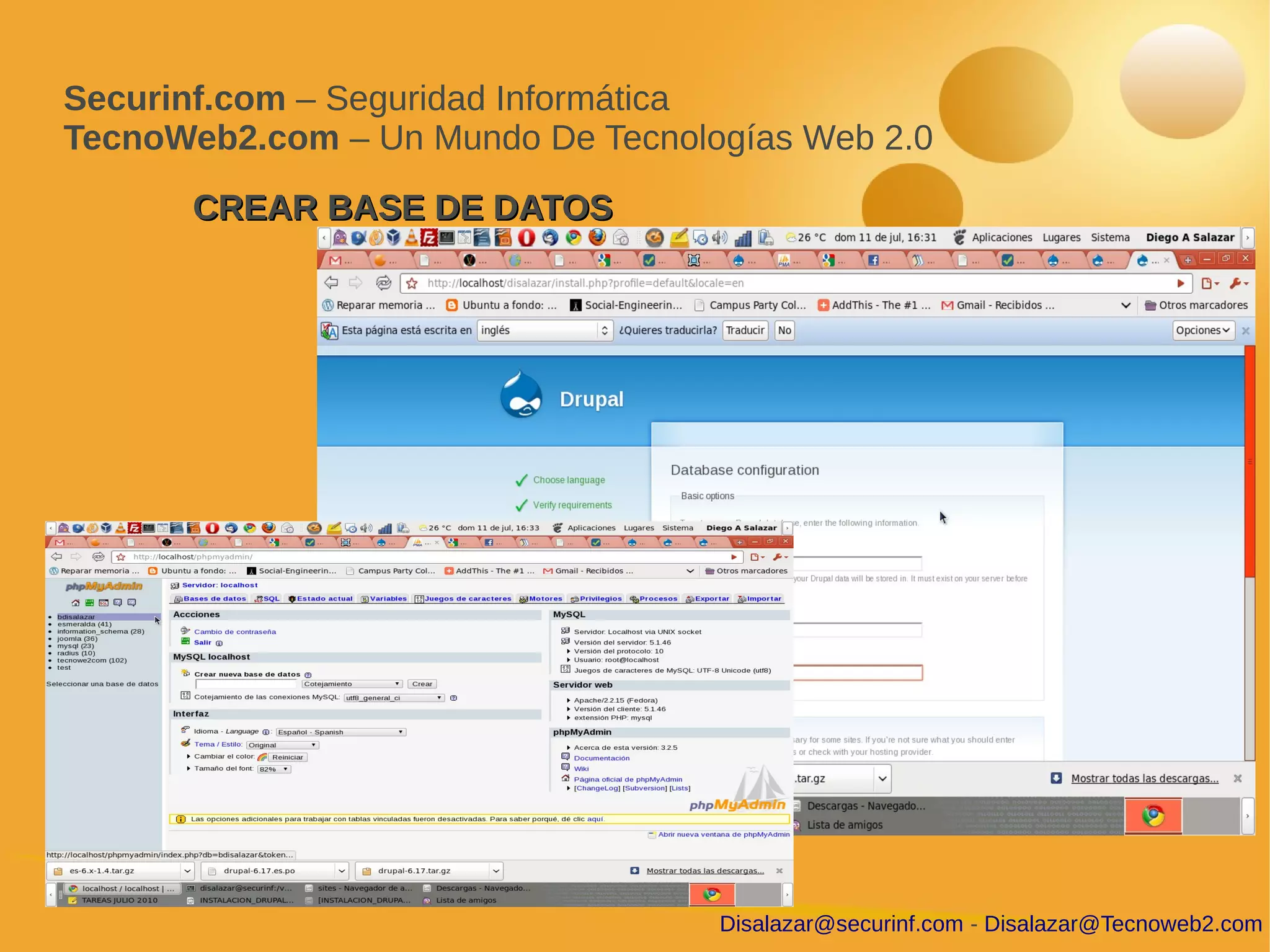Screen dimensions: 1270x952
Task: Click the bookmark star in Drupal window address bar
Action: (x=412, y=283)
